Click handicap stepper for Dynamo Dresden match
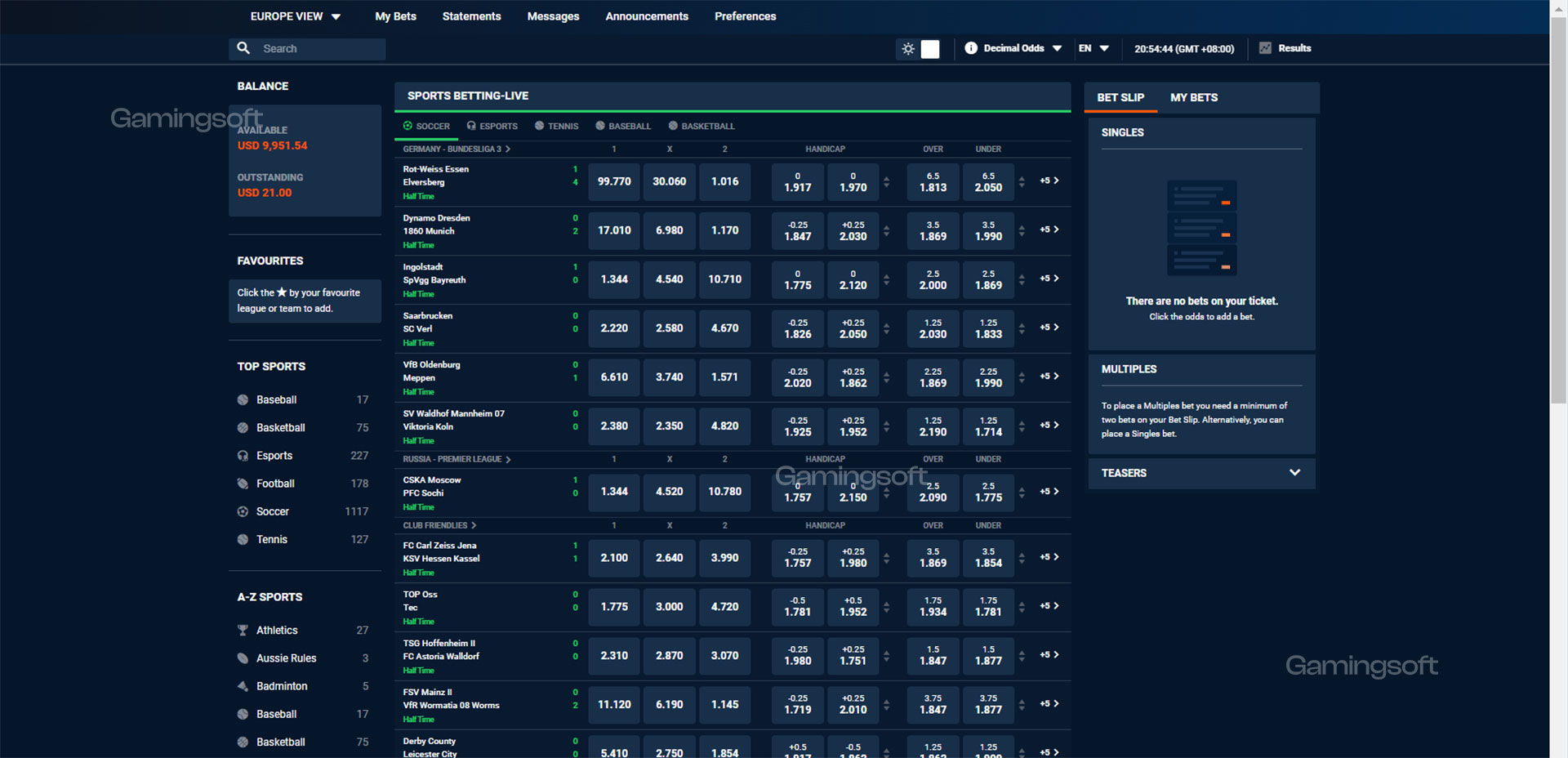This screenshot has width=1568, height=758. coord(886,230)
